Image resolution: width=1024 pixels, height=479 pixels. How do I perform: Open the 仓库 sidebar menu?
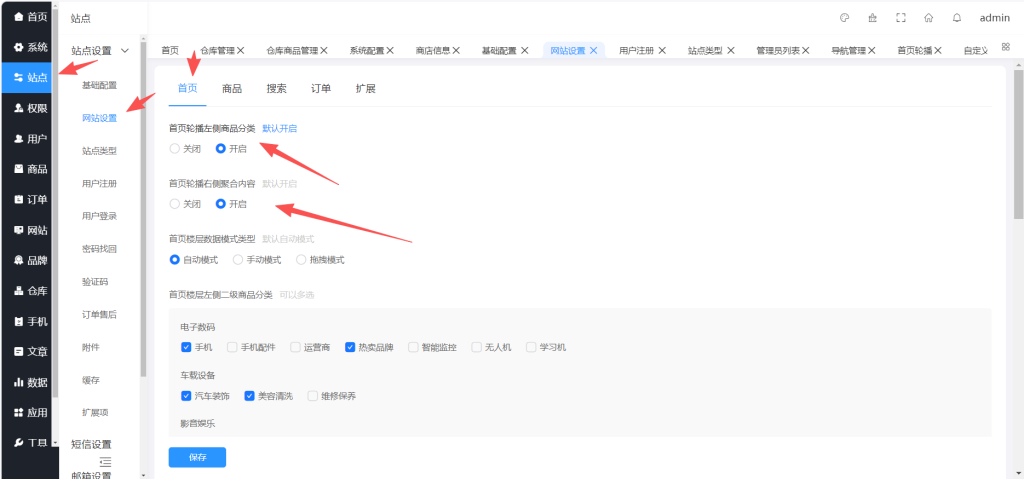click(x=29, y=291)
